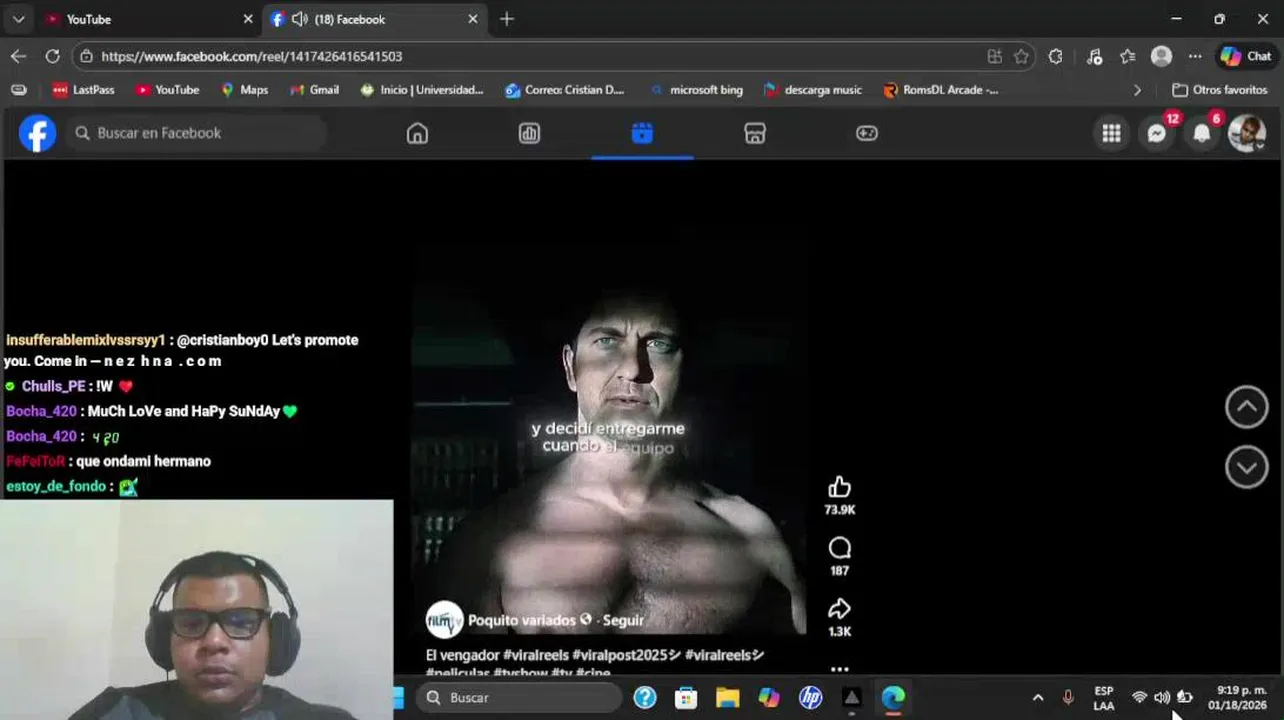
Task: Open the Facebook Gaming icon
Action: click(x=867, y=133)
